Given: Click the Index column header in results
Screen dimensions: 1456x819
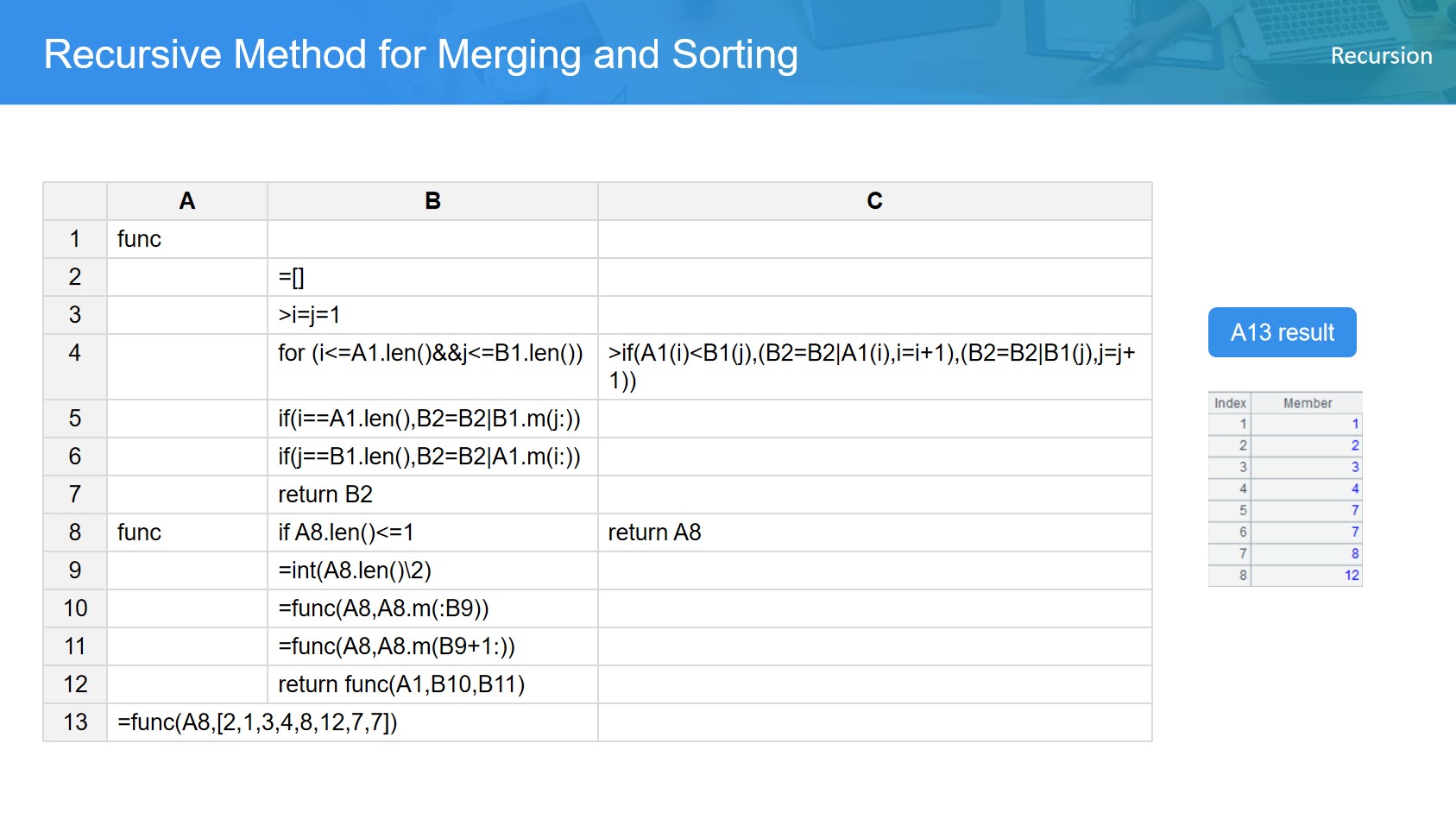Looking at the screenshot, I should point(1230,403).
